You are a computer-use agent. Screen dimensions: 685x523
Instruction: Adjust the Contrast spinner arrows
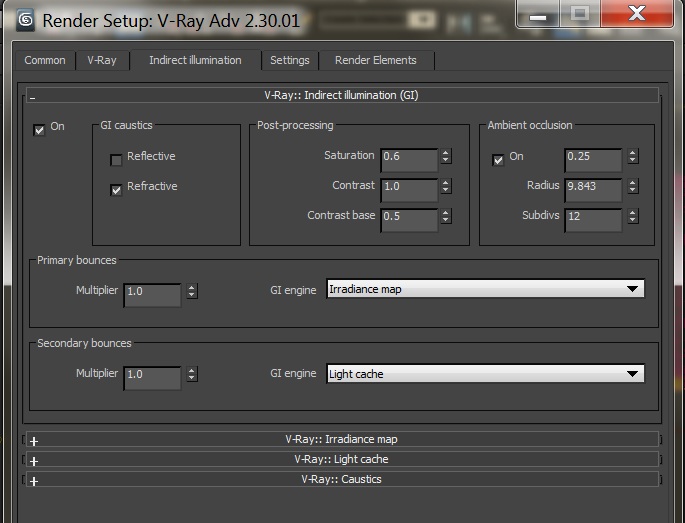coord(446,186)
